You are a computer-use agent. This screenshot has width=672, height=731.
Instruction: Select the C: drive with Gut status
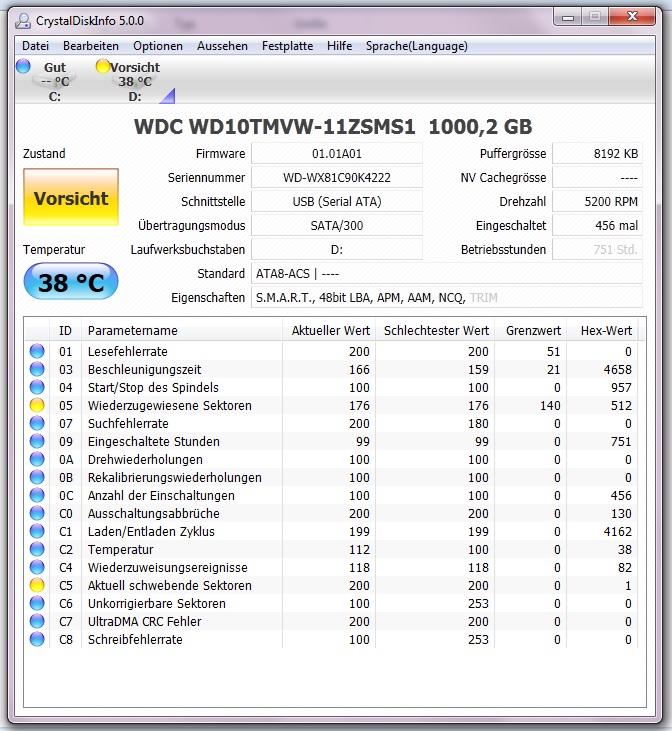[55, 81]
